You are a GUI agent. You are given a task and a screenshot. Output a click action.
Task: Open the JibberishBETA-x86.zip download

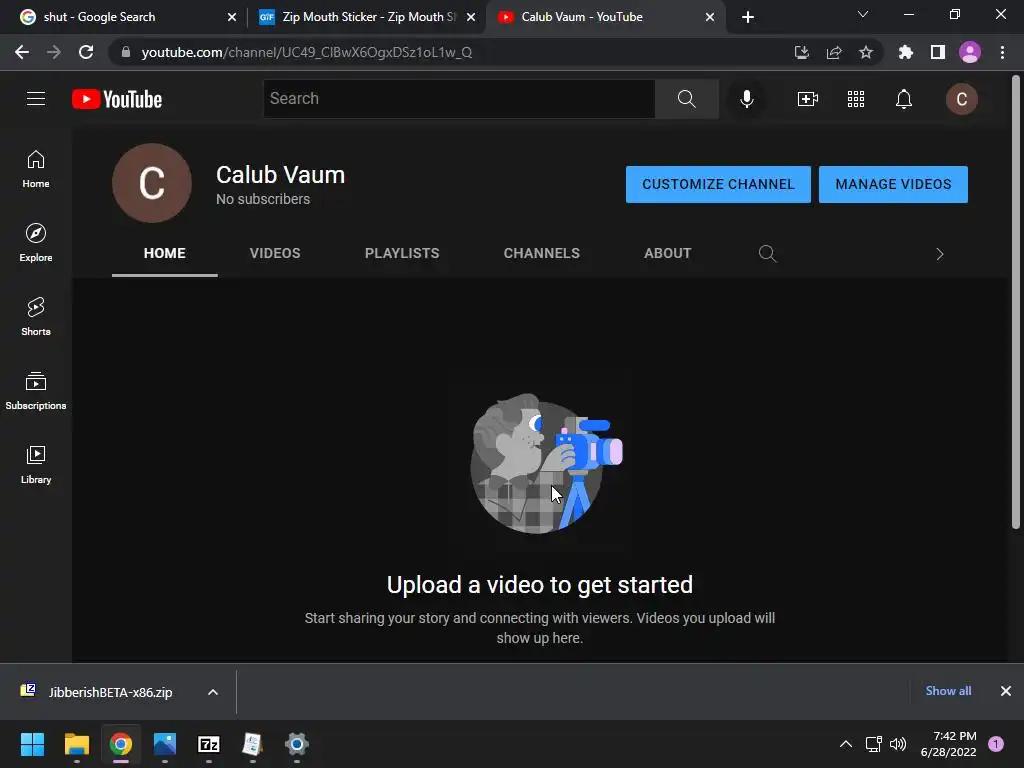coord(110,692)
